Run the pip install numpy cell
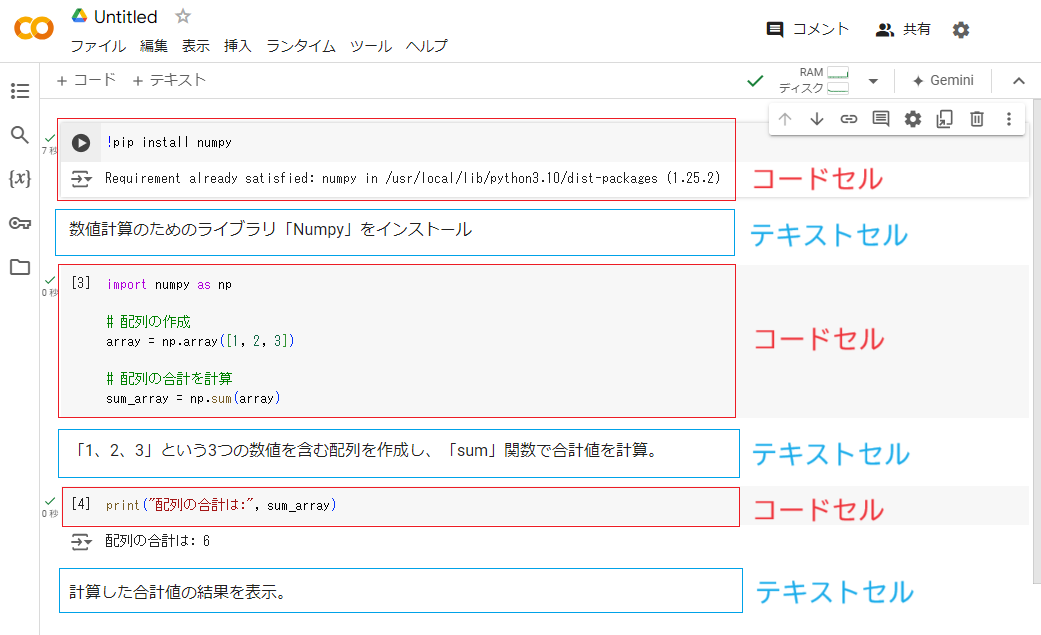 pos(80,142)
